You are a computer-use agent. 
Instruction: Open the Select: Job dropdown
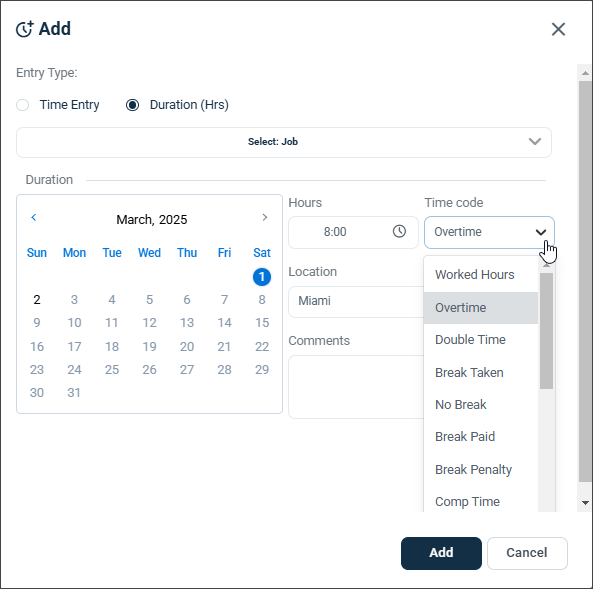[x=284, y=142]
